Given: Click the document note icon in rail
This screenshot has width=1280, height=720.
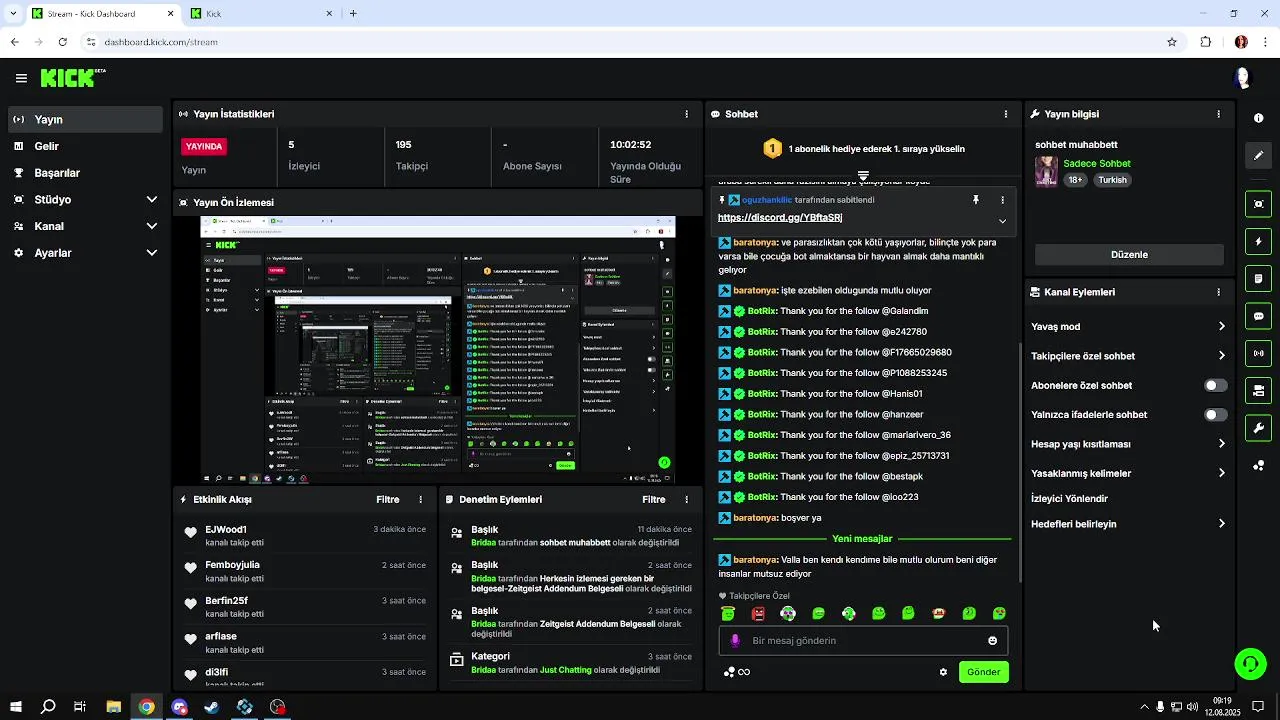Looking at the screenshot, I should point(1258,278).
